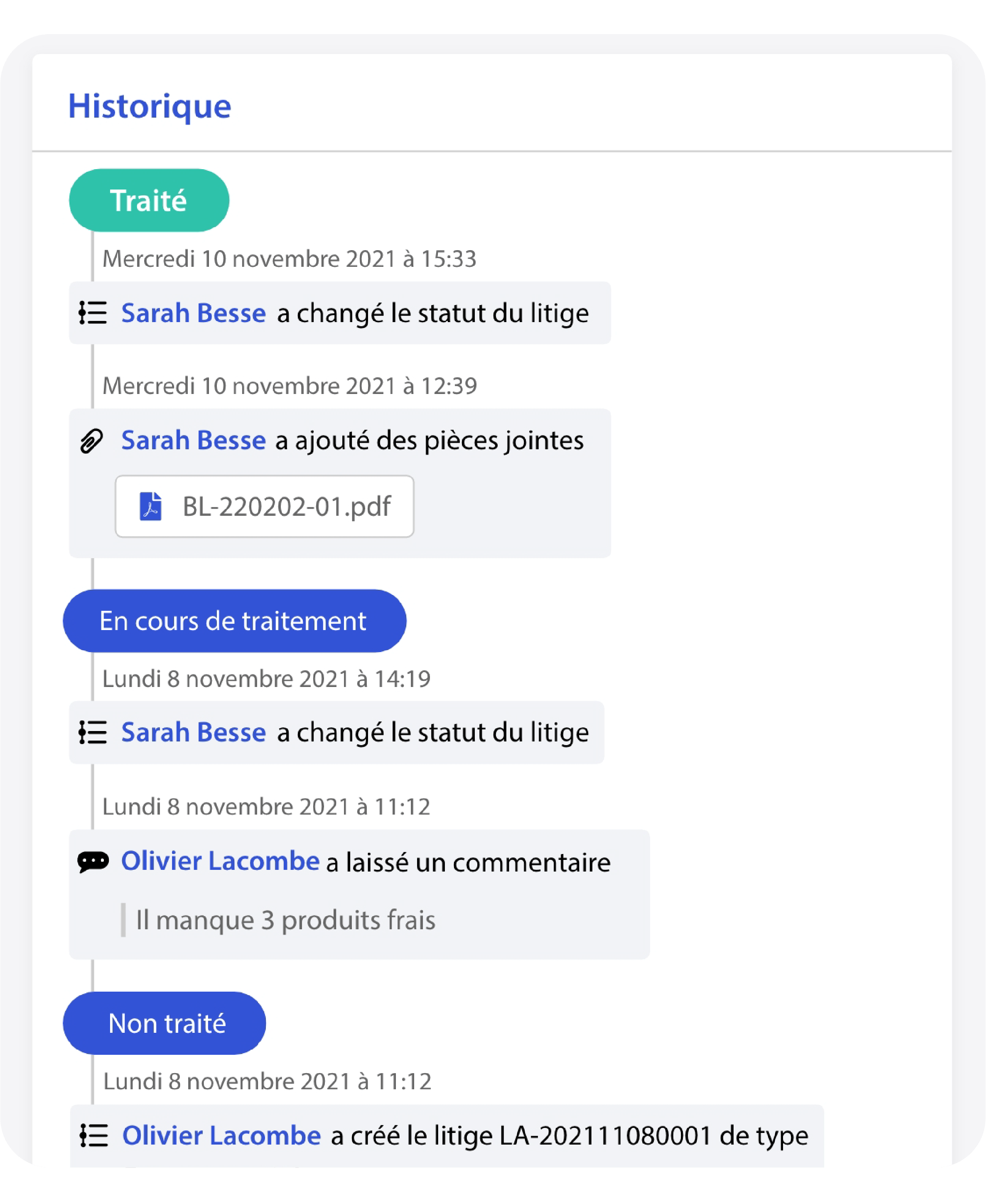The image size is (987, 1204).
Task: Click the PDF file icon
Action: [151, 506]
